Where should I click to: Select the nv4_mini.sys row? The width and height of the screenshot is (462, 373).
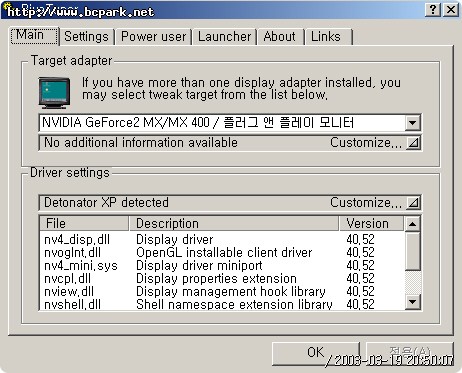[222, 265]
